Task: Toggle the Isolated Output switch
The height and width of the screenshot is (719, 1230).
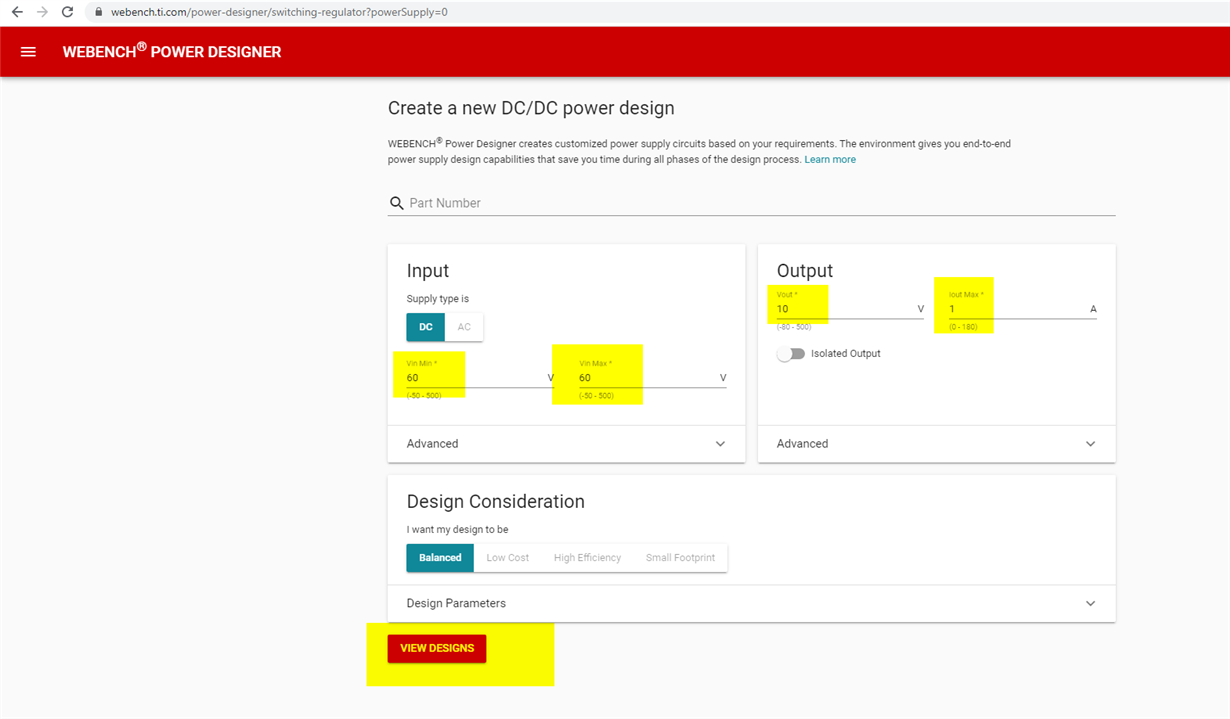Action: coord(791,354)
